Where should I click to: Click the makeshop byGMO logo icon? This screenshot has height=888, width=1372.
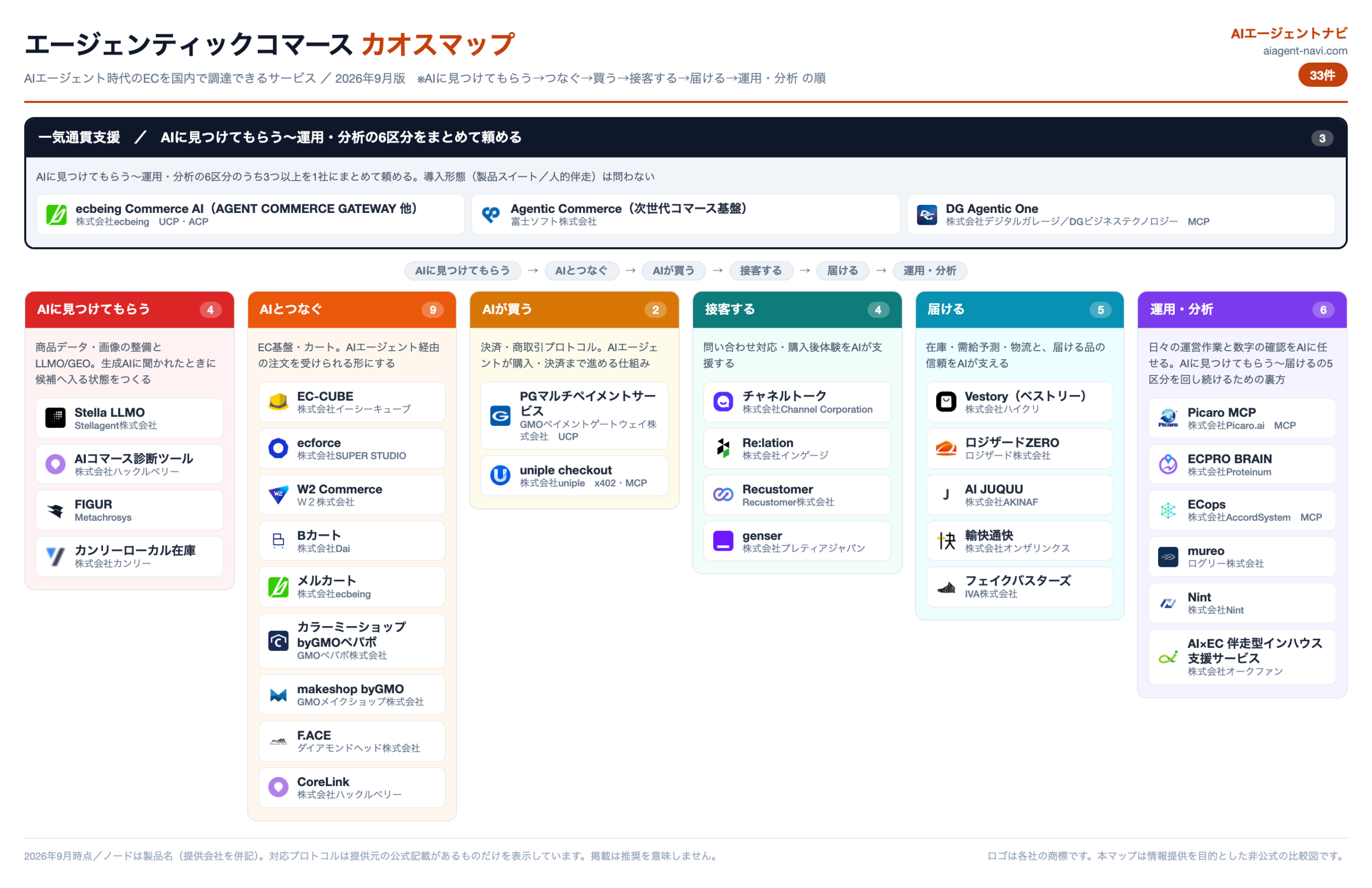(278, 694)
